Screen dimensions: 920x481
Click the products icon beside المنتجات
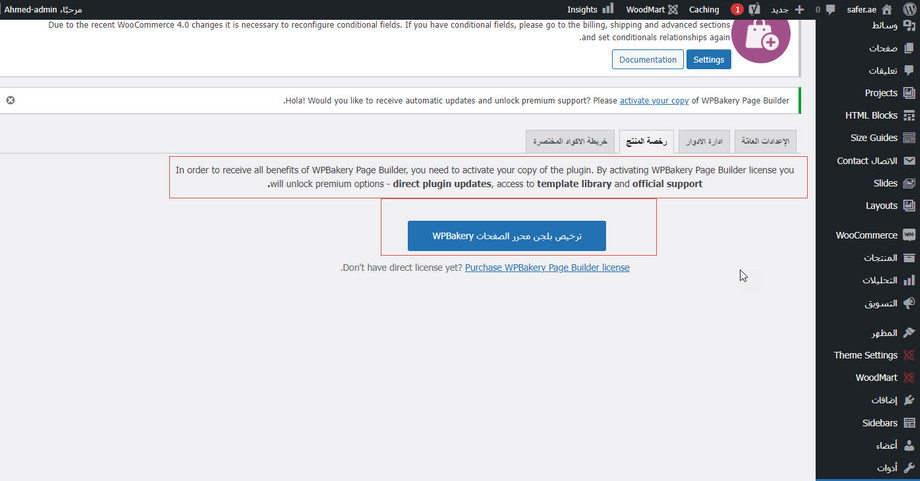[909, 258]
